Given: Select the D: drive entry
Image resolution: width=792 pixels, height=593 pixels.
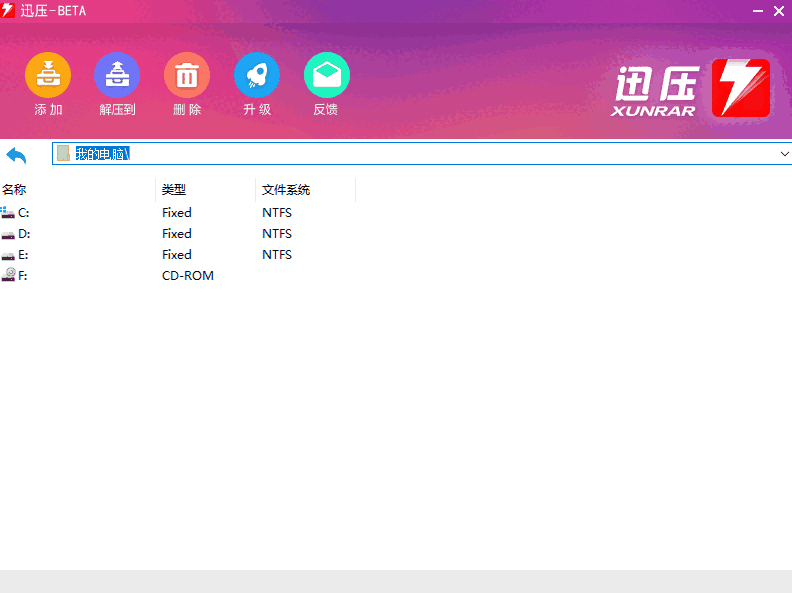Looking at the screenshot, I should click(22, 234).
